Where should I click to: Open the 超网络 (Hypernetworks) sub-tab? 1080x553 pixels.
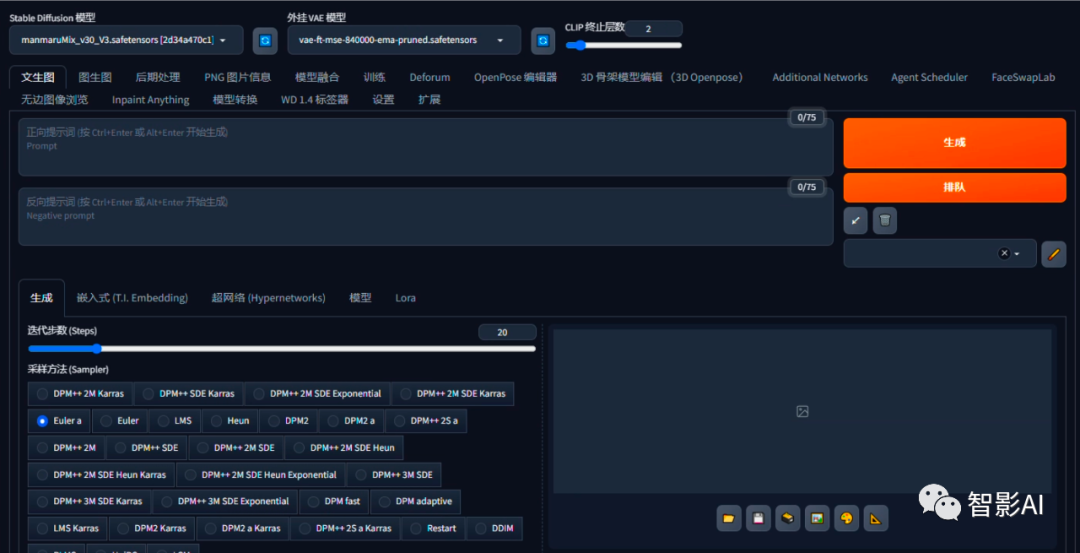(x=269, y=298)
